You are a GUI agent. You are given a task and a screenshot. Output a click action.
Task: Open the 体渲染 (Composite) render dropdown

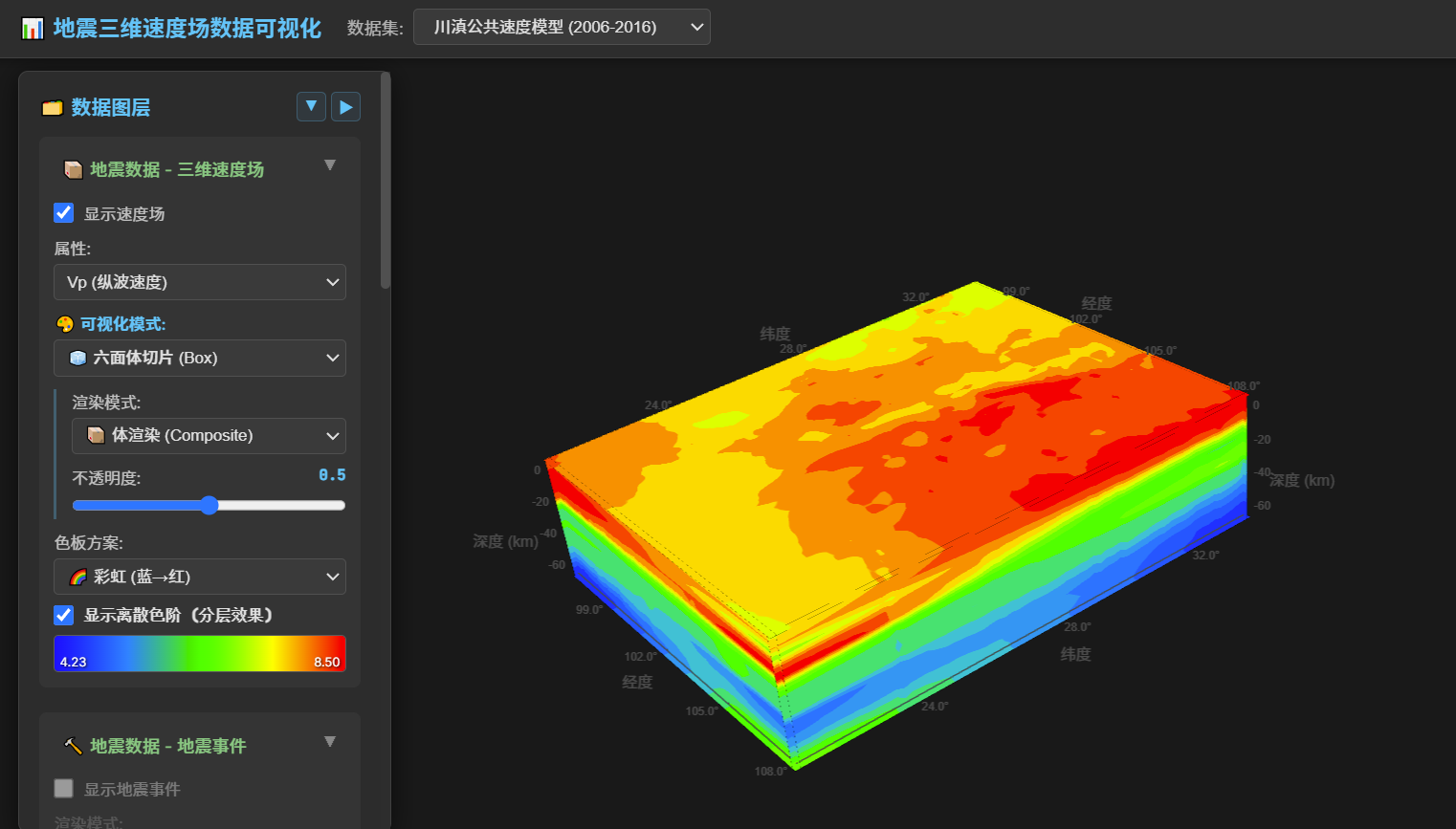point(209,436)
